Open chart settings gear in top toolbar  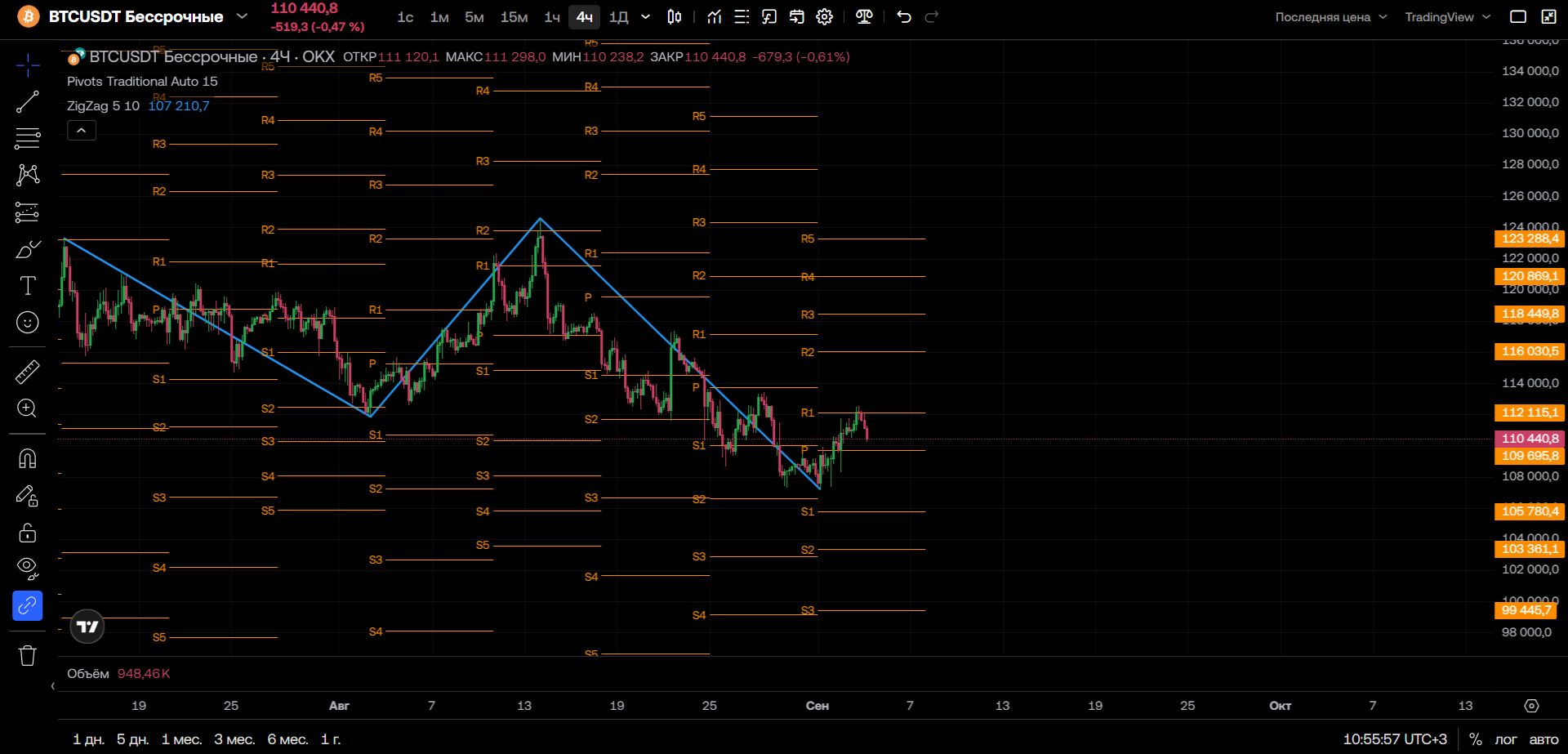coord(825,16)
